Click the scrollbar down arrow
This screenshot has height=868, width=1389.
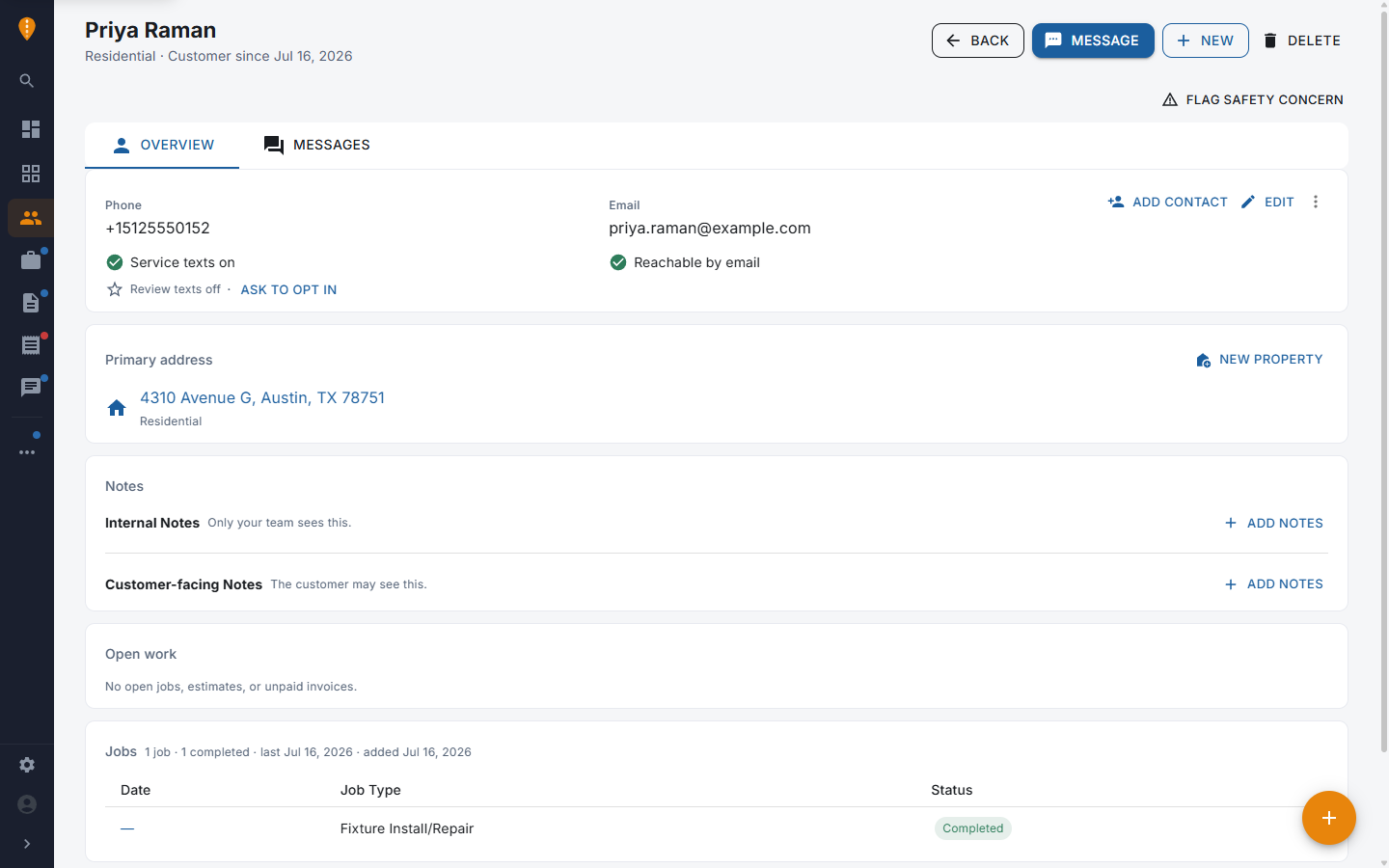[x=1384, y=862]
